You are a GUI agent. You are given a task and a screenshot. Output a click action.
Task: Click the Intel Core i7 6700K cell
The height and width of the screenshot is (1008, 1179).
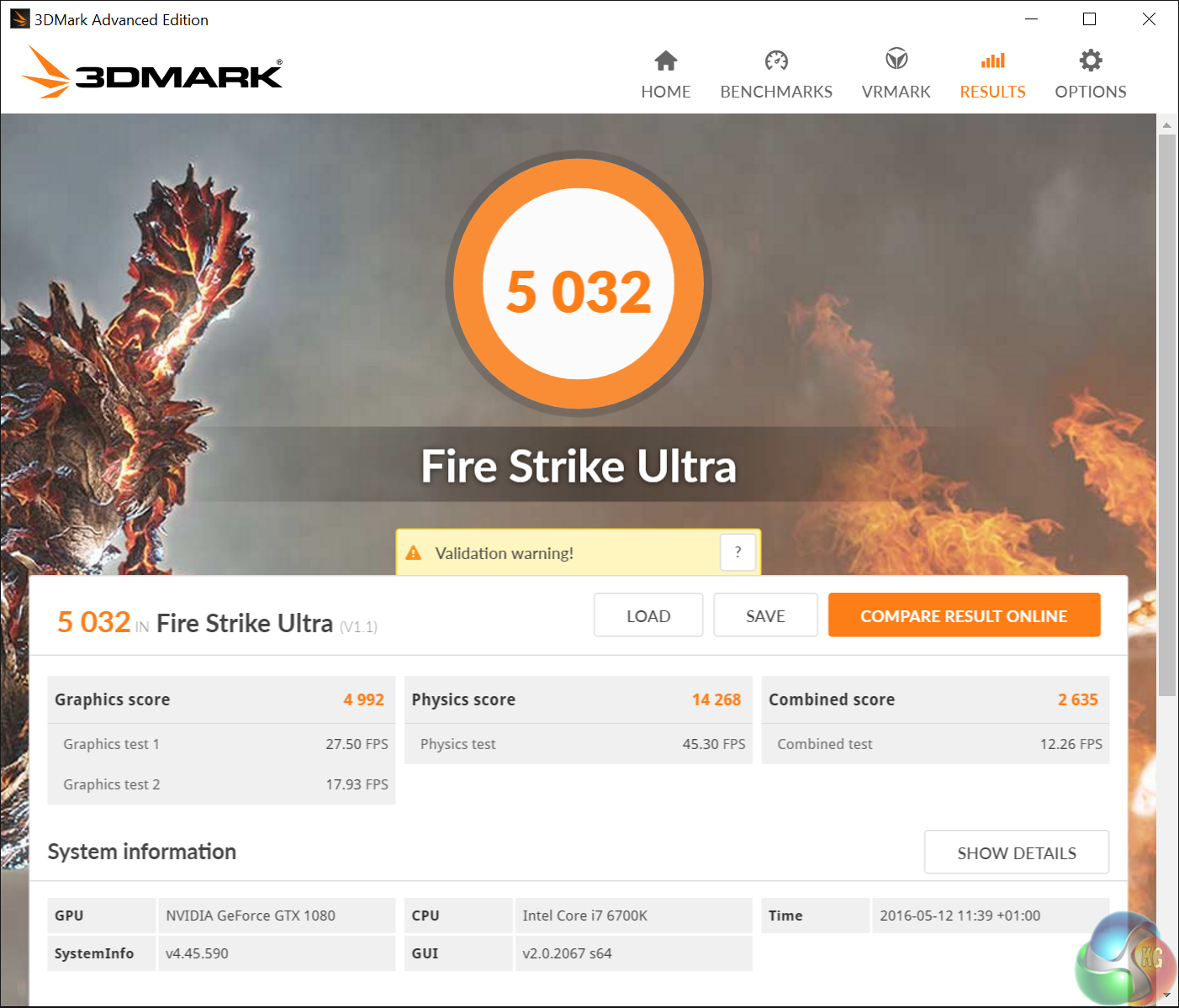(x=633, y=916)
